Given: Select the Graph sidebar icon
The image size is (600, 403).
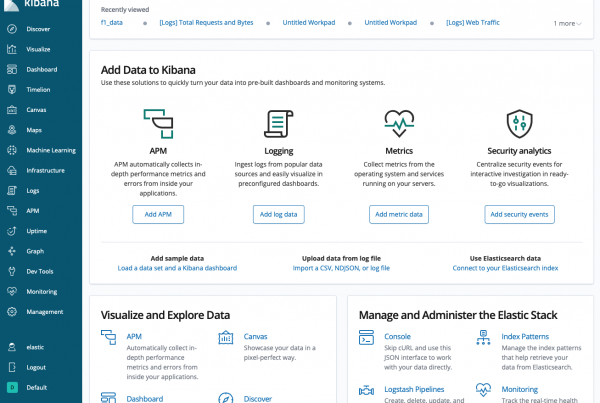Looking at the screenshot, I should 12,251.
